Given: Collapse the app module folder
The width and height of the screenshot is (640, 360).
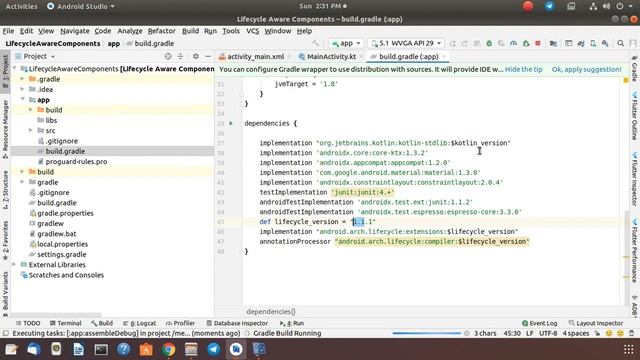Looking at the screenshot, I should point(22,100).
